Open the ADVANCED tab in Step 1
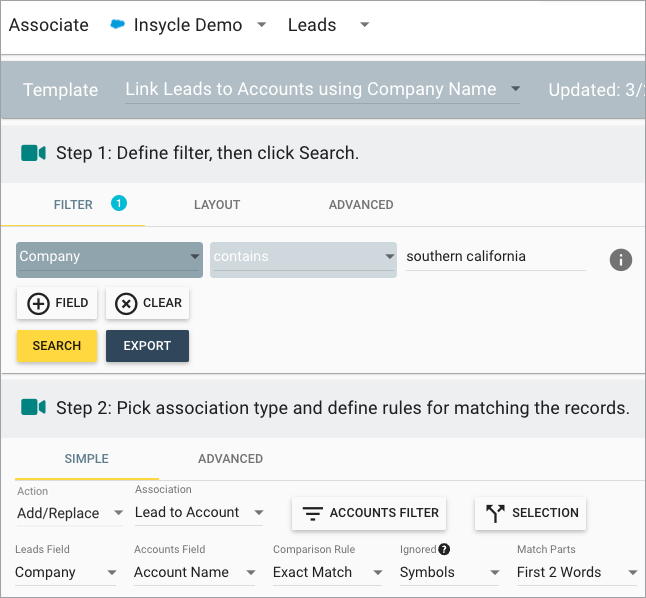The width and height of the screenshot is (646, 598). coord(360,205)
